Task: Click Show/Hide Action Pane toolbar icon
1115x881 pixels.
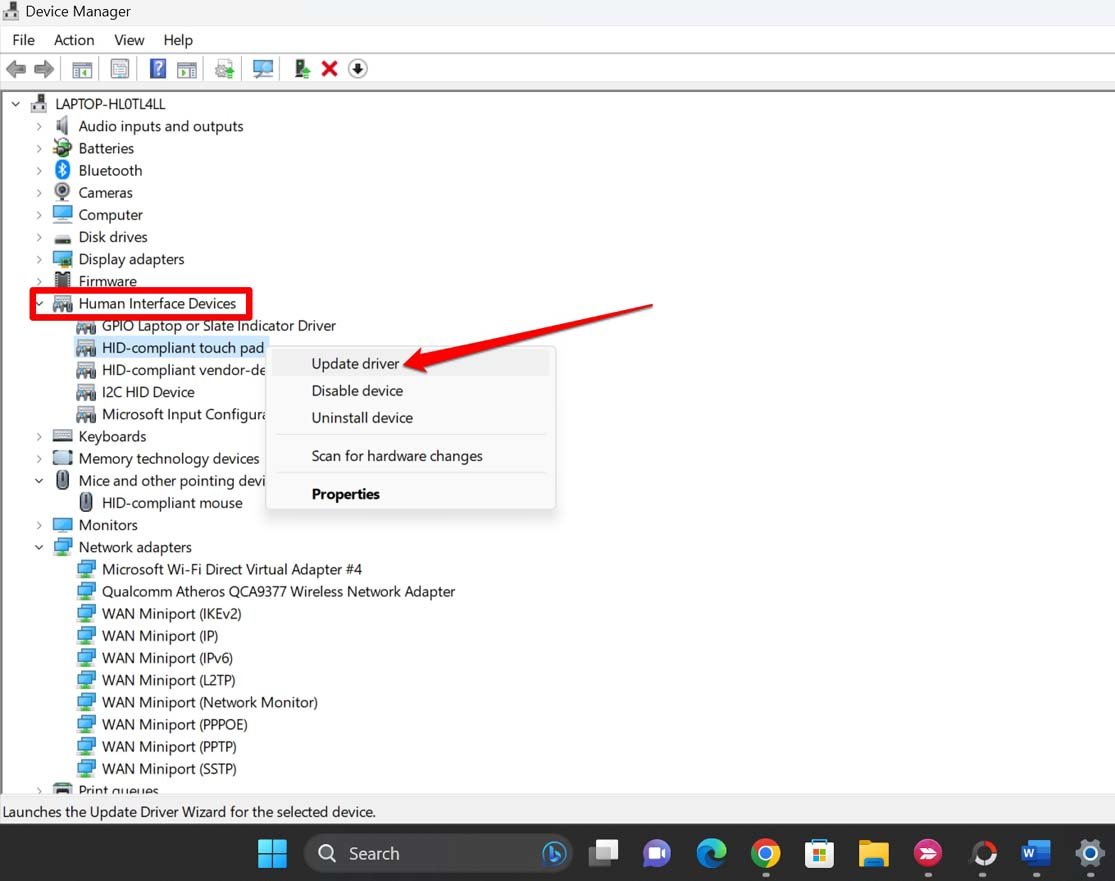Action: click(x=186, y=69)
